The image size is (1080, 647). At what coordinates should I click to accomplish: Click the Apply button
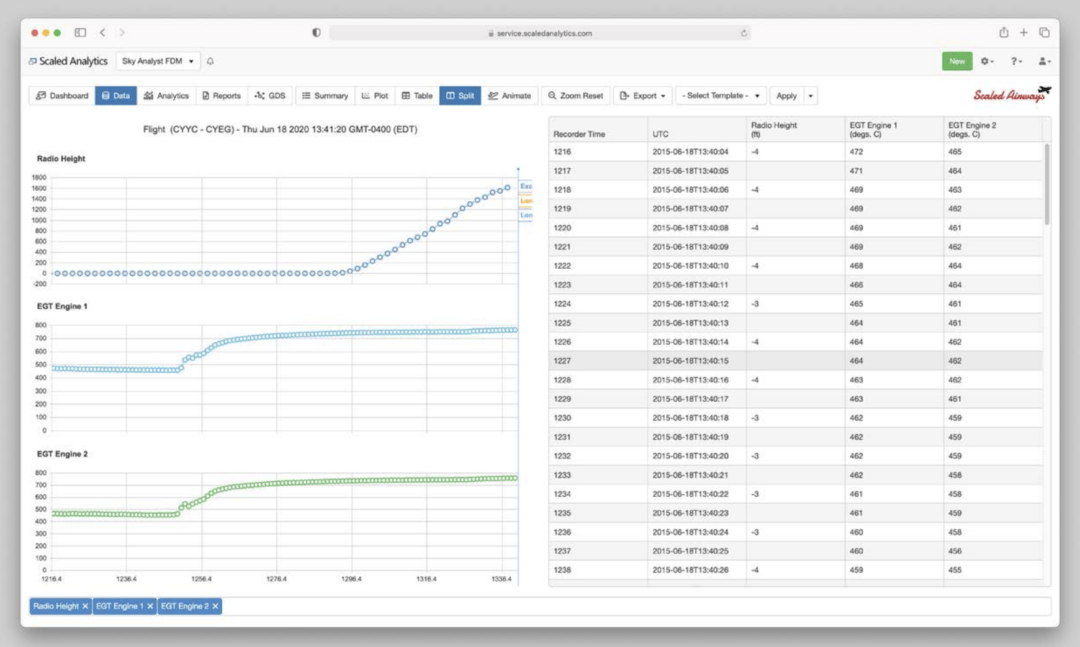tap(788, 95)
